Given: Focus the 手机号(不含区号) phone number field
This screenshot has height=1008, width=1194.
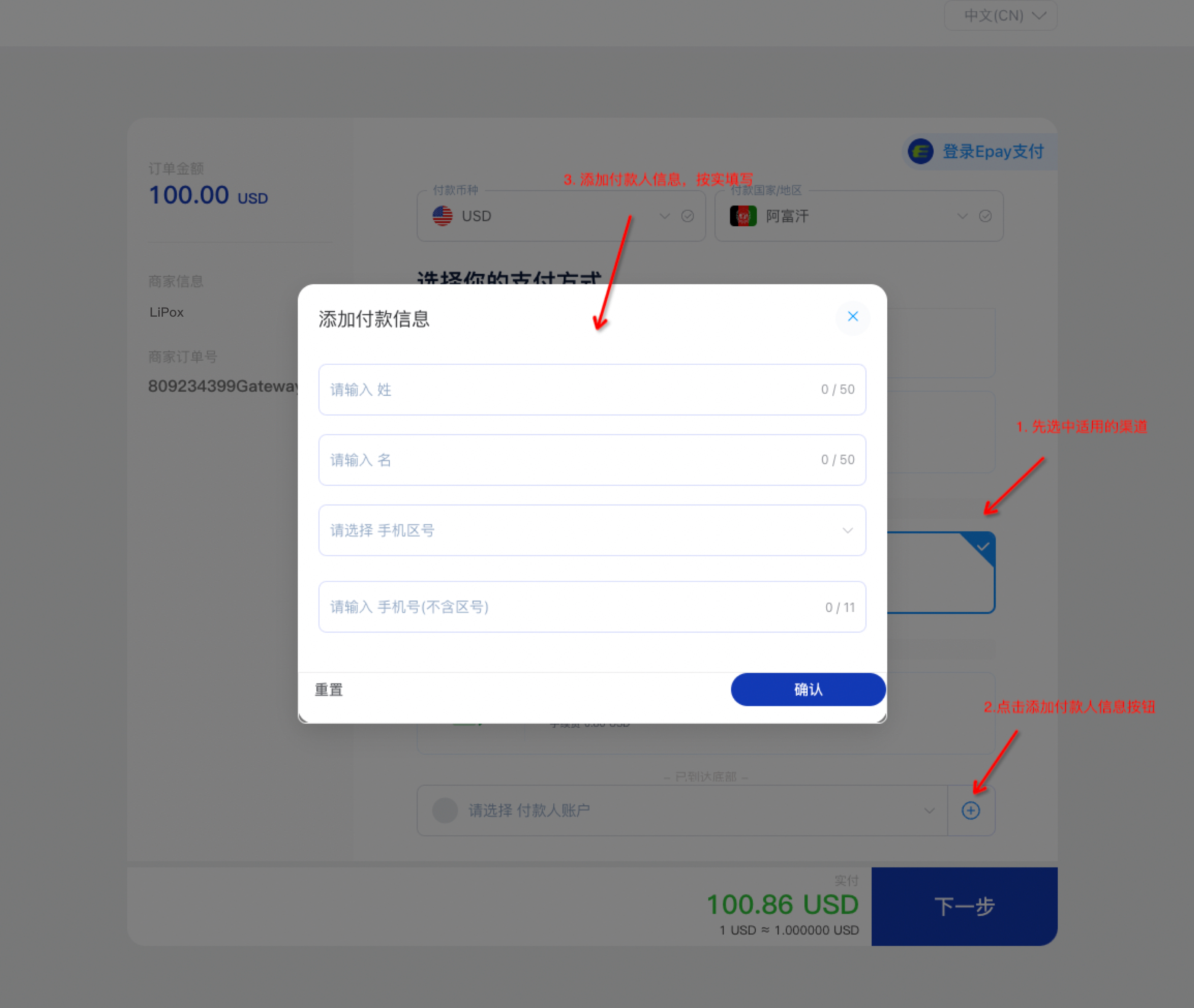Looking at the screenshot, I should (592, 607).
